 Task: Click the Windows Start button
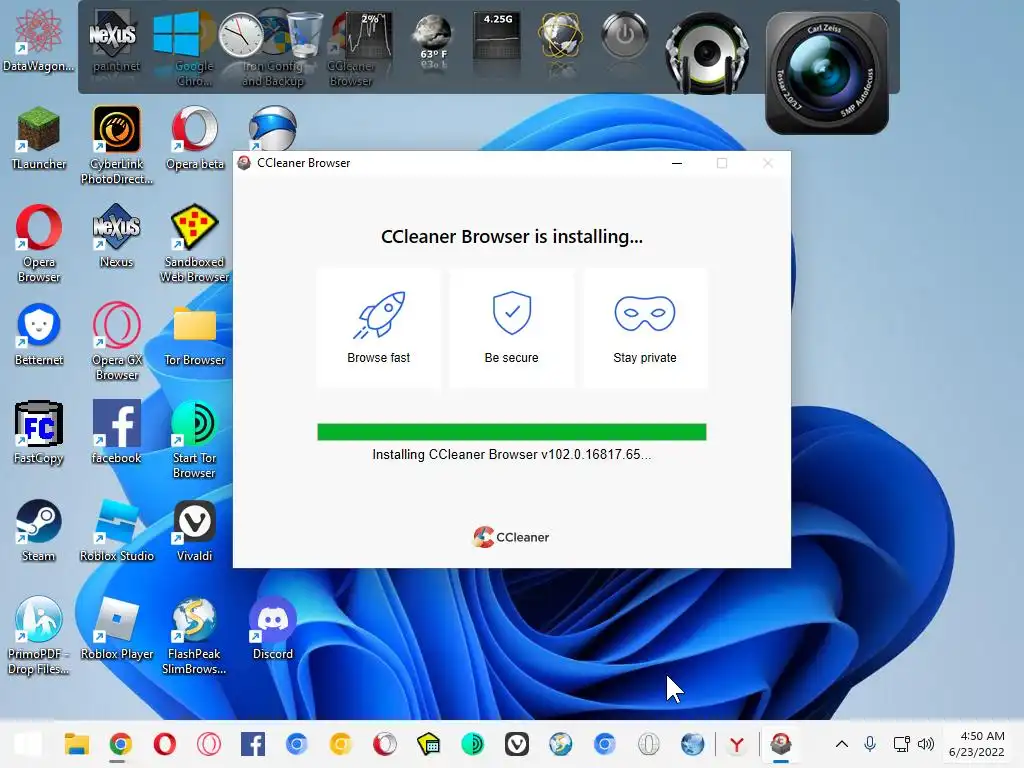point(29,744)
